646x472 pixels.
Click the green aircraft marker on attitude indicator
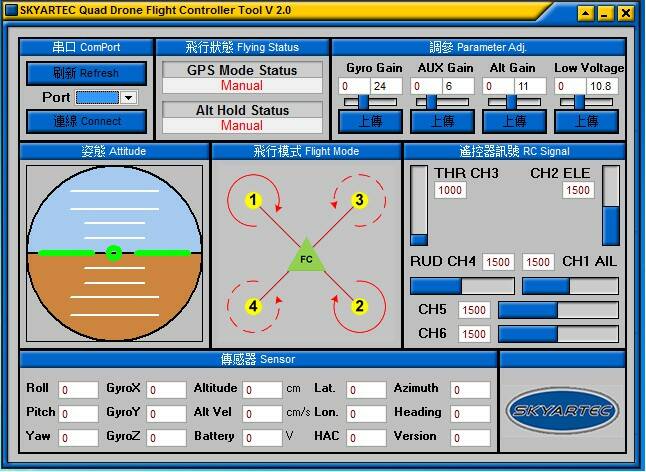point(114,253)
